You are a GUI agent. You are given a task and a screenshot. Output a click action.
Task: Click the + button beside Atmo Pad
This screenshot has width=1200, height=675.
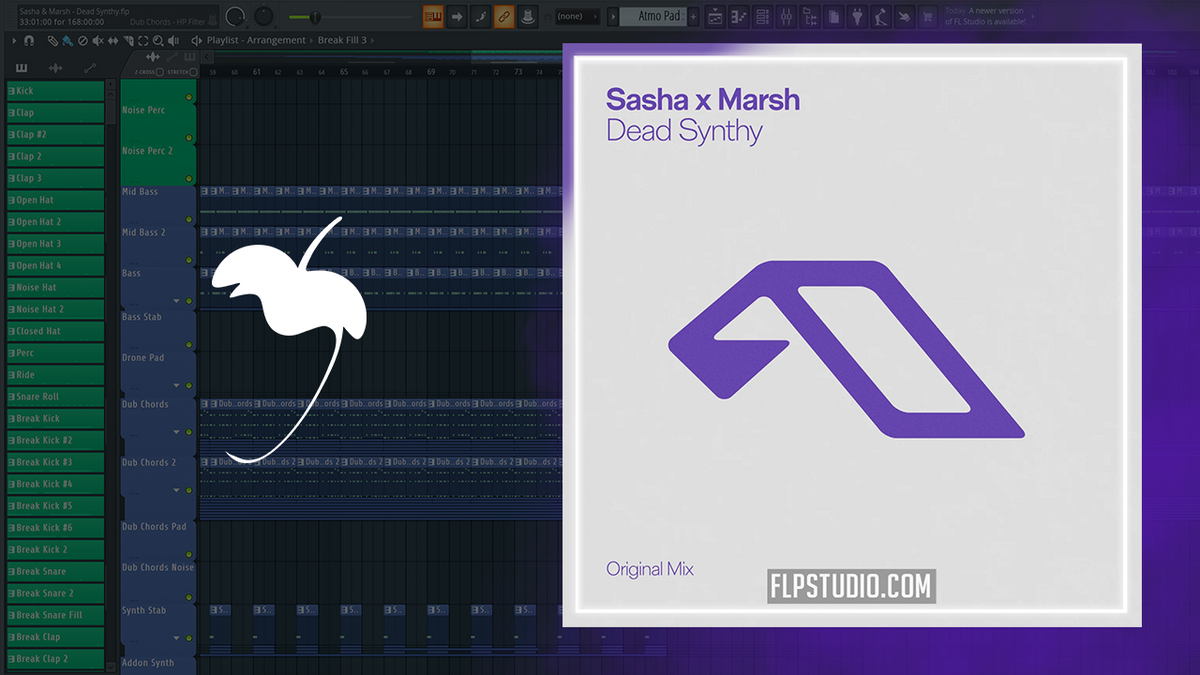pyautogui.click(x=693, y=17)
